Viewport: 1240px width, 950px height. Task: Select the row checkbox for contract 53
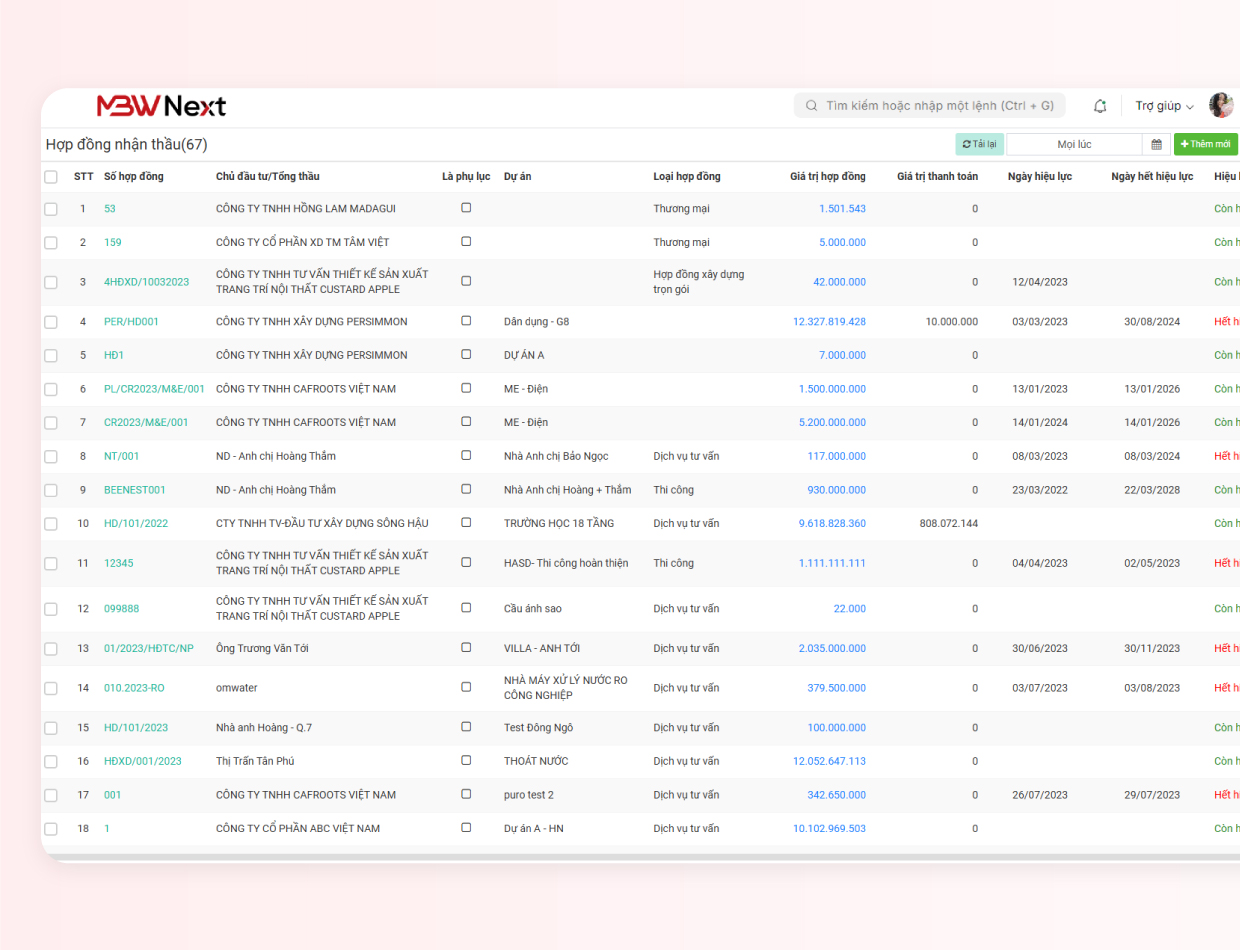[x=51, y=209]
